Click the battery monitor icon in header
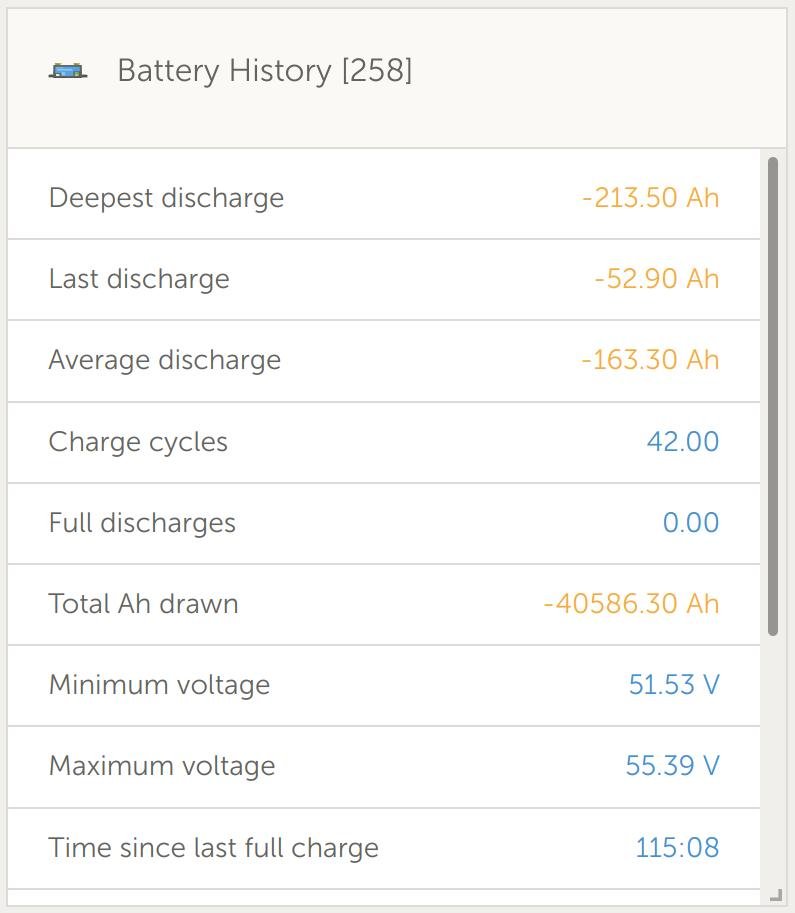Viewport: 795px width, 913px height. click(68, 71)
